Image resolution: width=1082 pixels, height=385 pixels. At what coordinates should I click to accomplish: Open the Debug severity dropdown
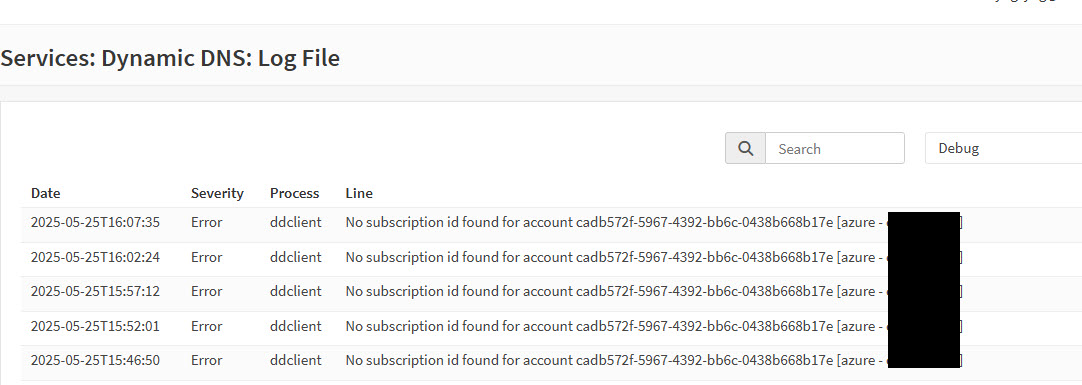point(1003,148)
